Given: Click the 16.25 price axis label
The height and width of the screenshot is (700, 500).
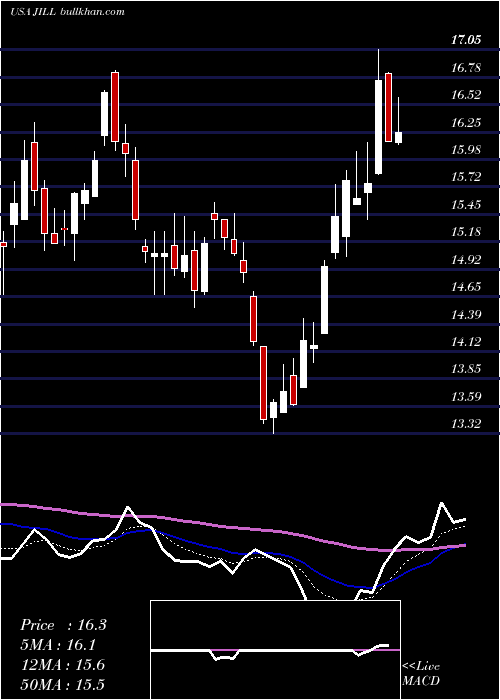Looking at the screenshot, I should (466, 122).
